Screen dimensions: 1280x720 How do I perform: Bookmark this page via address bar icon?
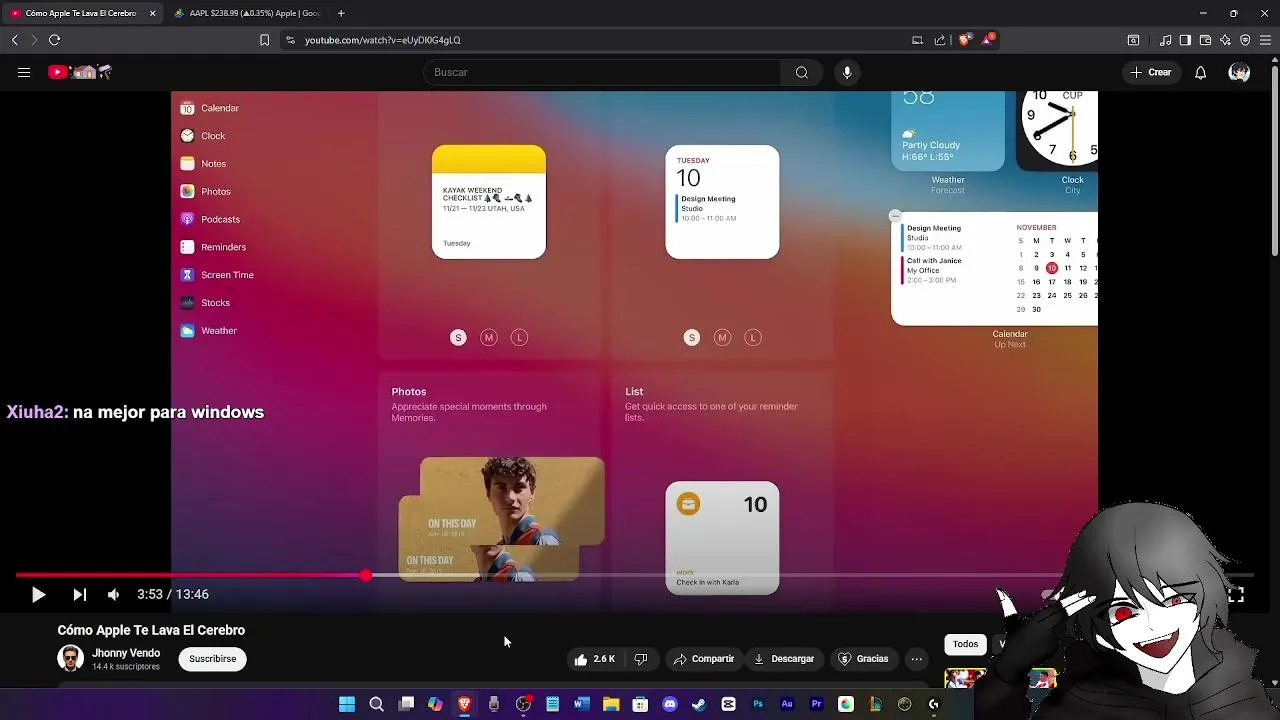point(264,40)
